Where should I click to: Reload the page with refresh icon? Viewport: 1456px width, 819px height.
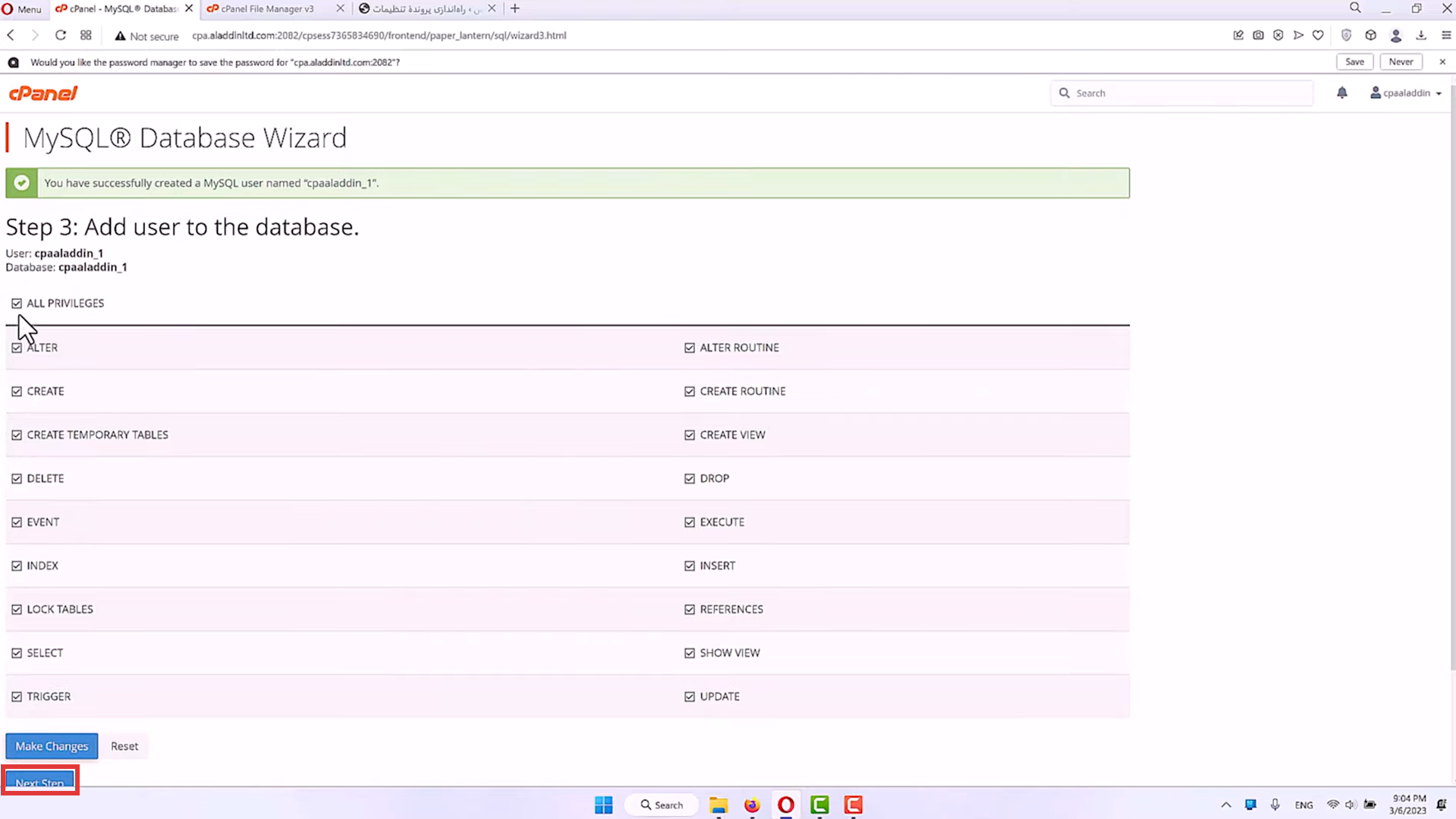[x=61, y=36]
